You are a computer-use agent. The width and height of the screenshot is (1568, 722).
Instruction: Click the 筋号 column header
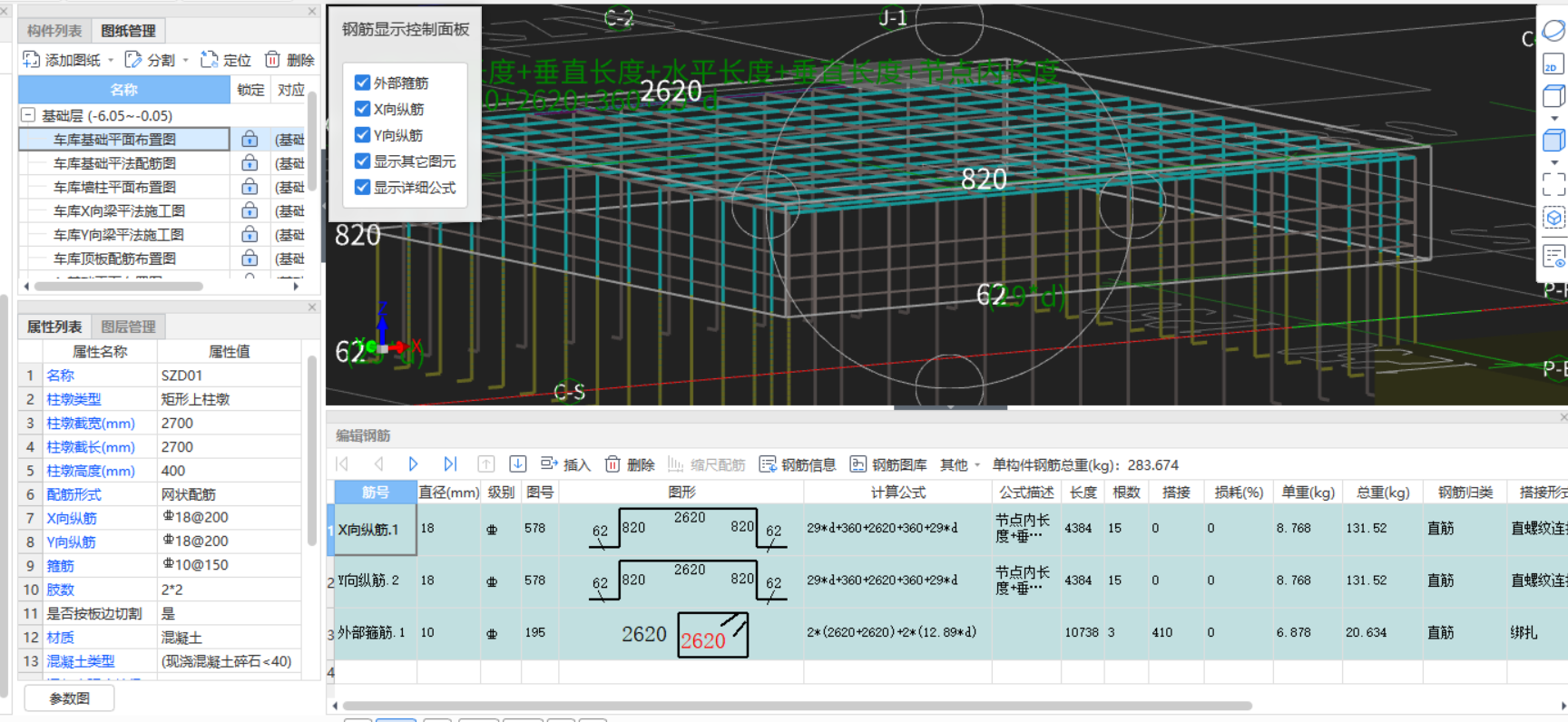pos(376,492)
